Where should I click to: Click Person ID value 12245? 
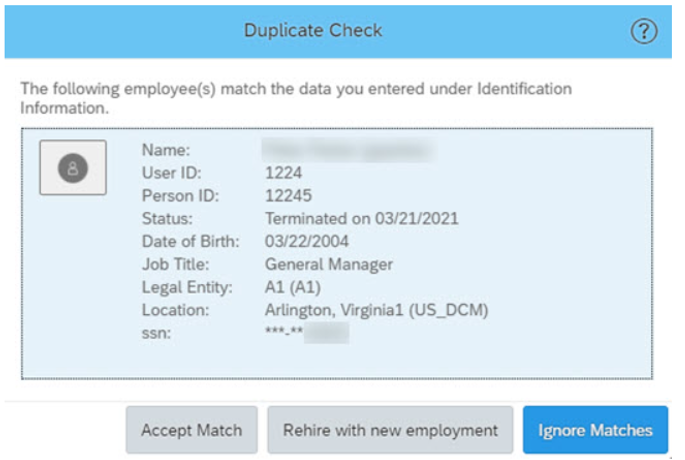pos(288,196)
